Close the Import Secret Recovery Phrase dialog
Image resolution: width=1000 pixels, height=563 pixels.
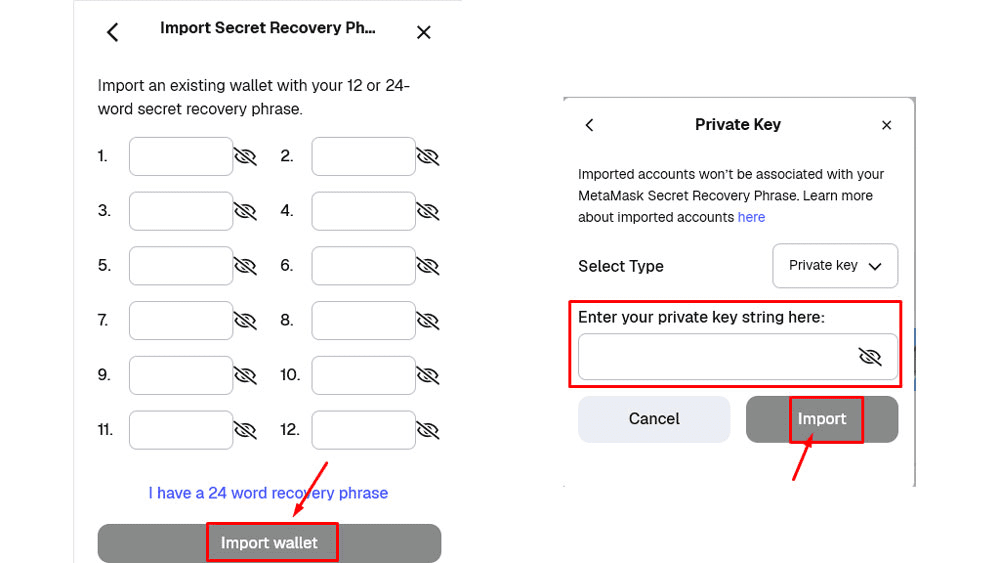coord(423,32)
